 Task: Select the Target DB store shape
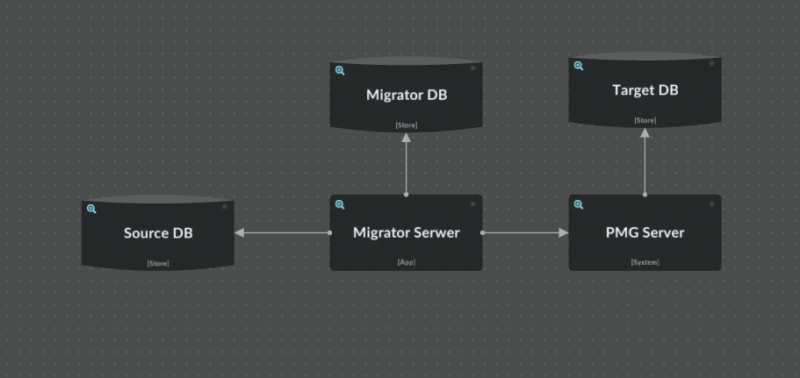point(645,90)
